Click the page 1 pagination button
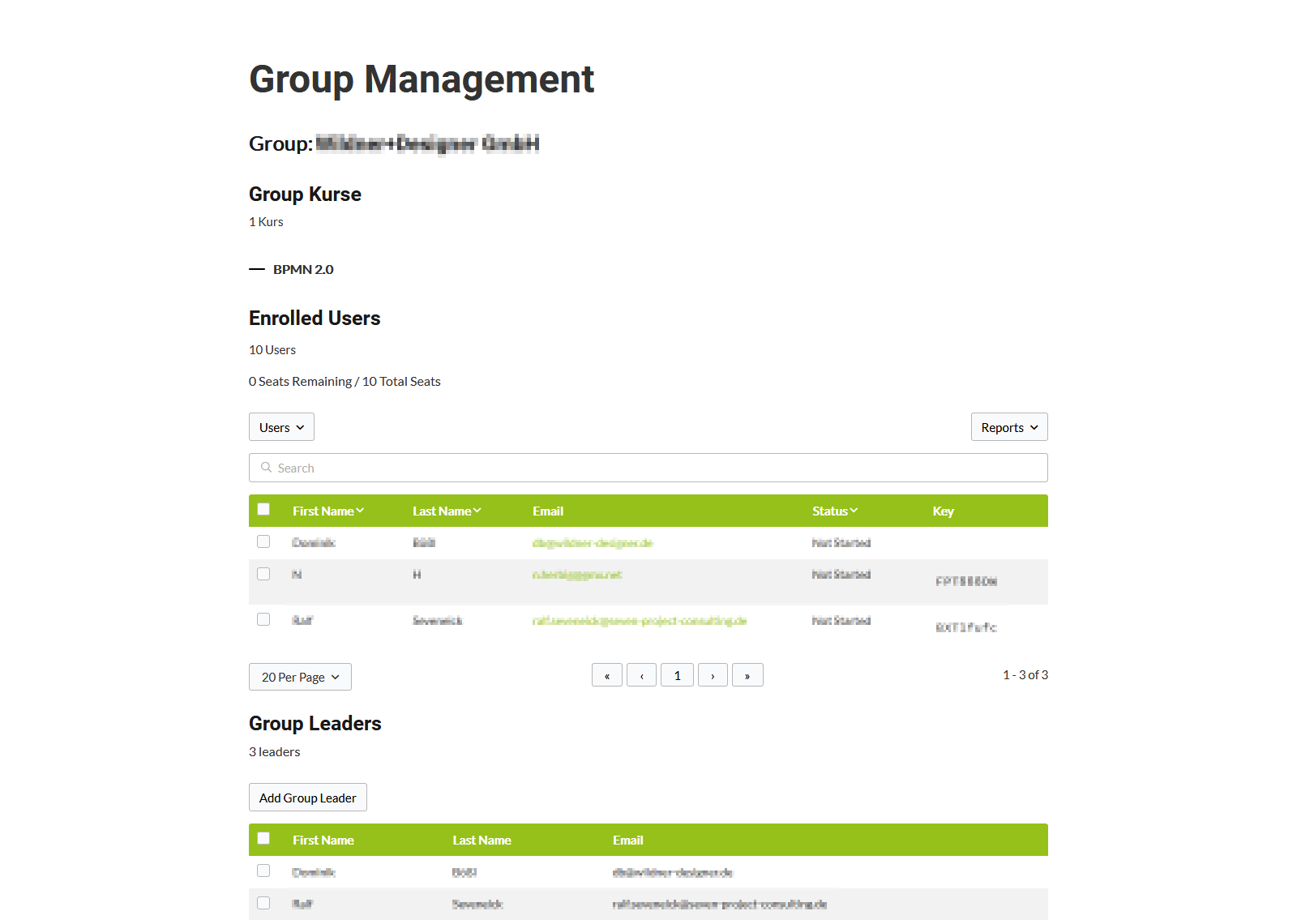This screenshot has height=924, width=1297. point(677,674)
